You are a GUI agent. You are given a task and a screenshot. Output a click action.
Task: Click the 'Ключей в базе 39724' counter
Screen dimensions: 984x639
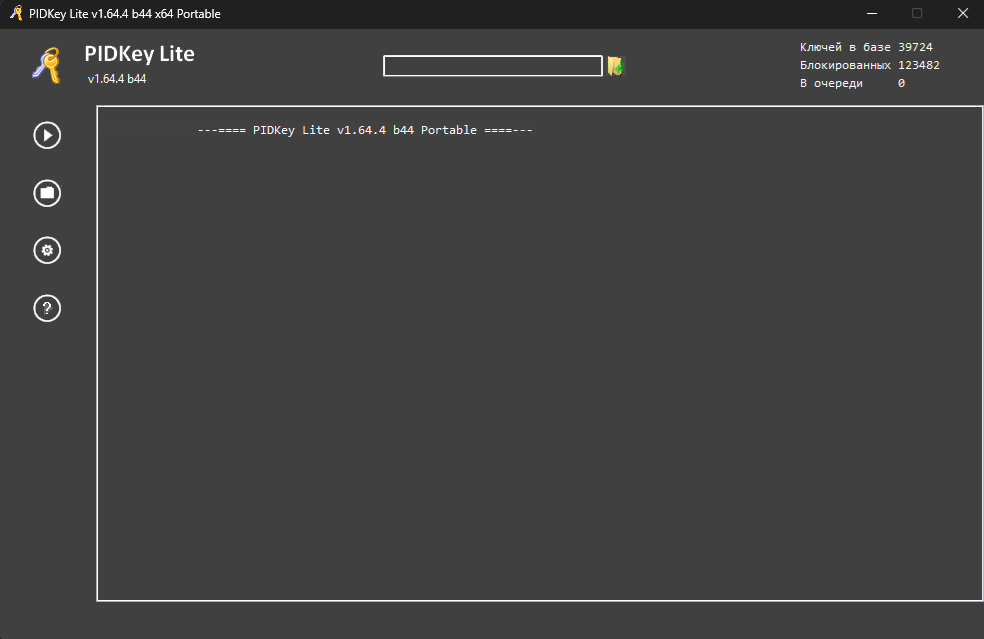[x=866, y=47]
